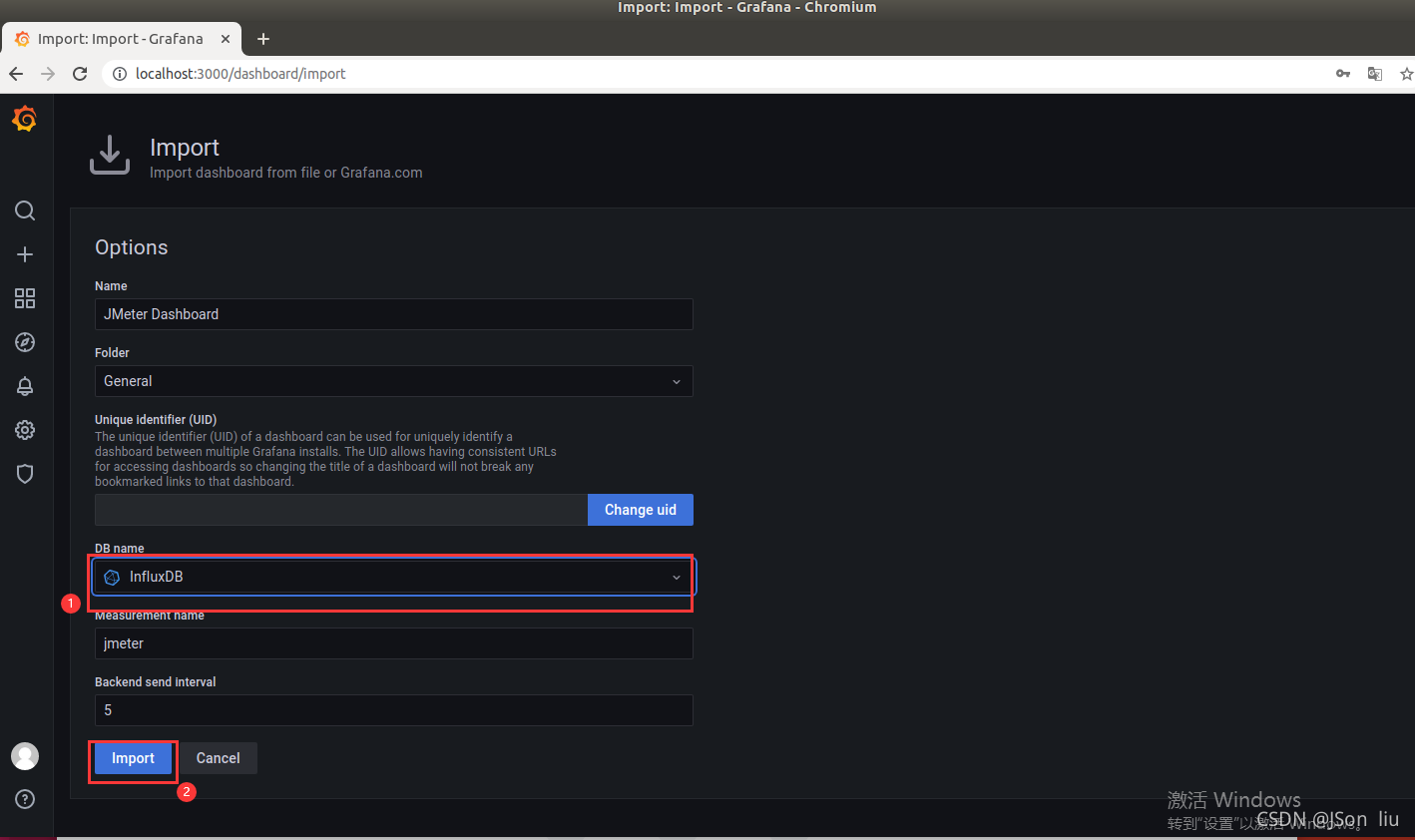This screenshot has height=840, width=1415.
Task: Click the Backend send interval field
Action: [393, 710]
